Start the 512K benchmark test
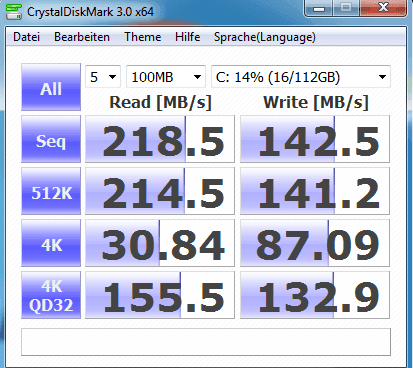Screen dimensions: 413x368 click(x=51, y=191)
